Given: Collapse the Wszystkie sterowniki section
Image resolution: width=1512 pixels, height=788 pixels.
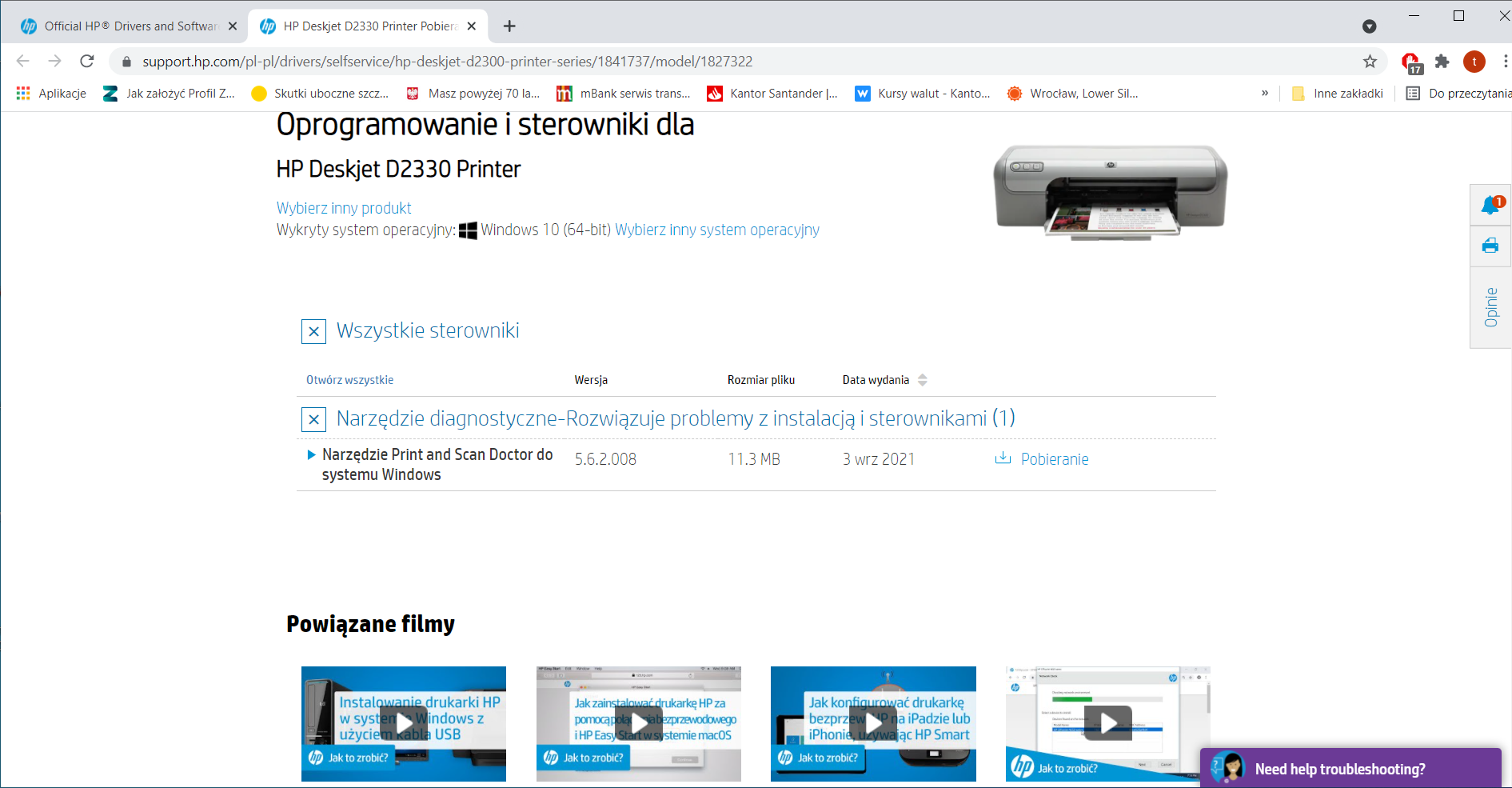Looking at the screenshot, I should [313, 331].
